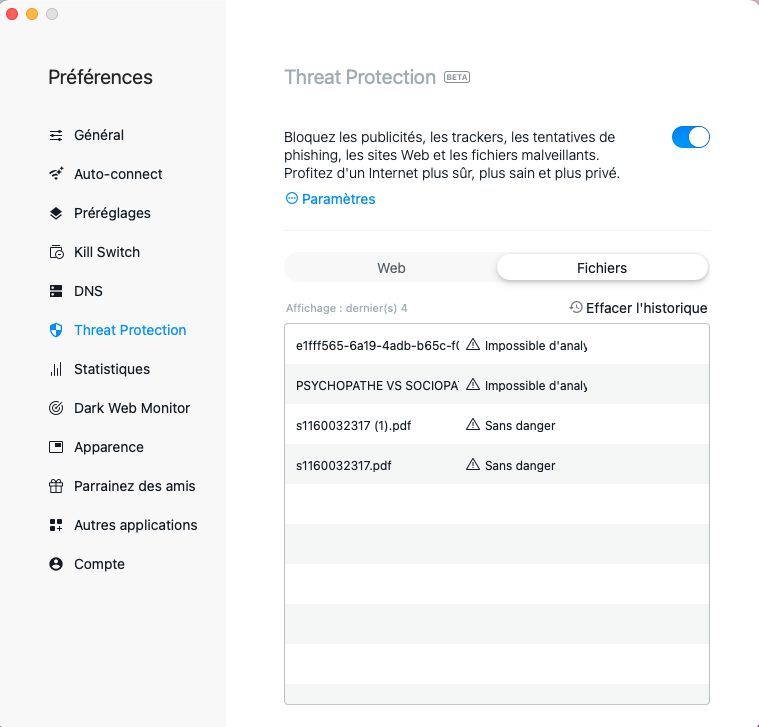The width and height of the screenshot is (759, 727).
Task: Click Effacer l'historique button
Action: [638, 308]
